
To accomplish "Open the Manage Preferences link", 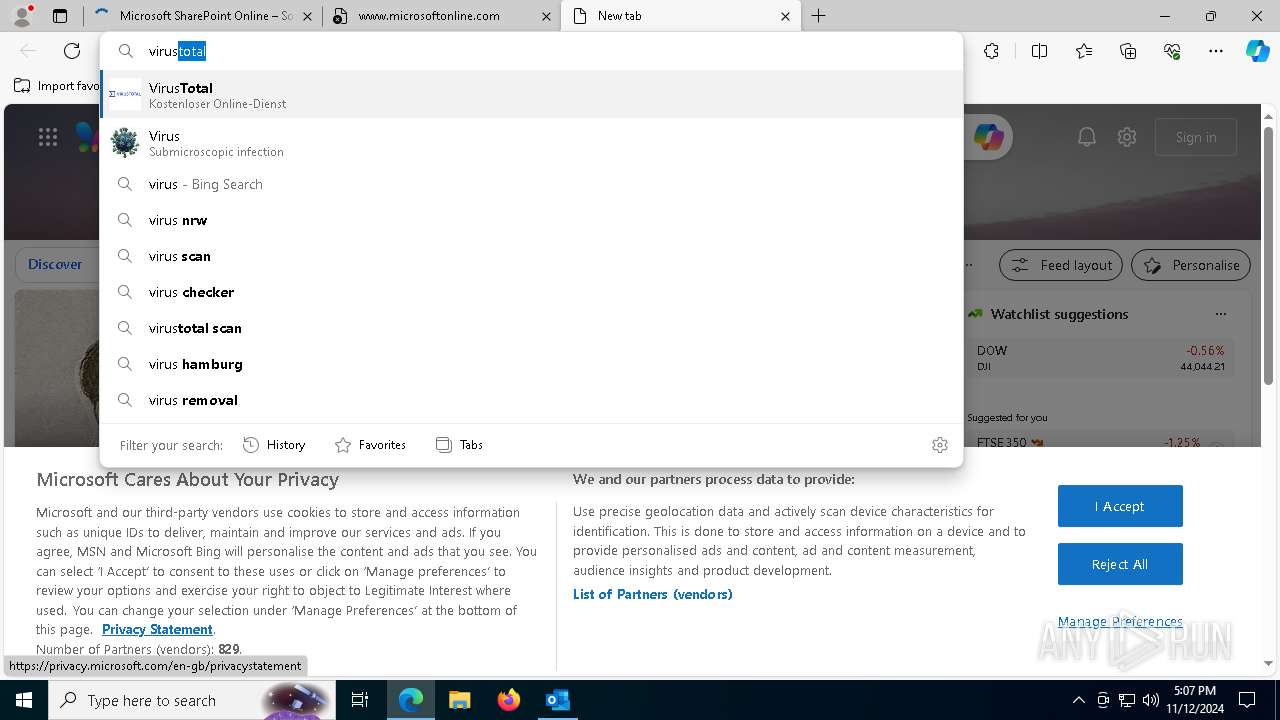I will point(1120,621).
